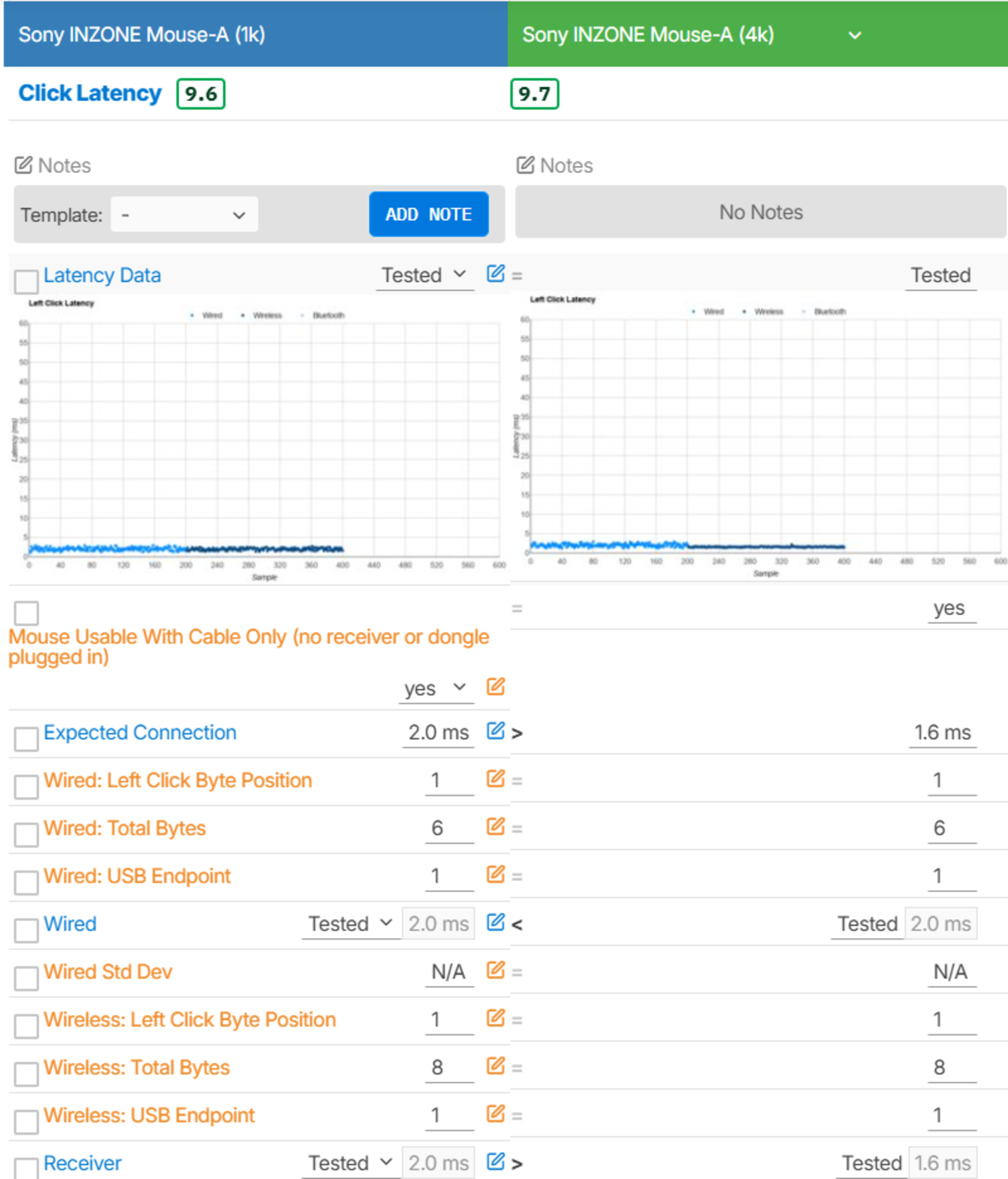Expand the Sony INZONE Mouse-A (4k) product dropdown

point(854,35)
